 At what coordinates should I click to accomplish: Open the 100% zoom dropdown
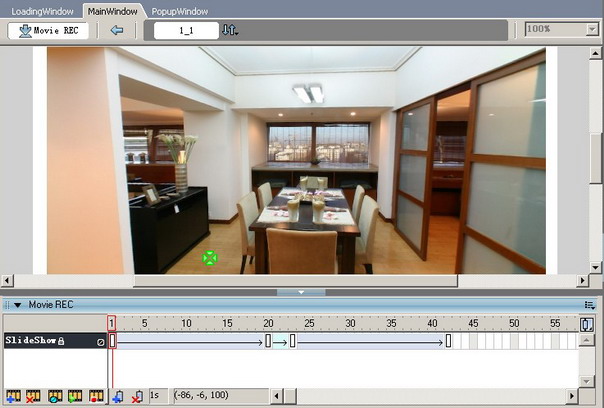pyautogui.click(x=592, y=30)
